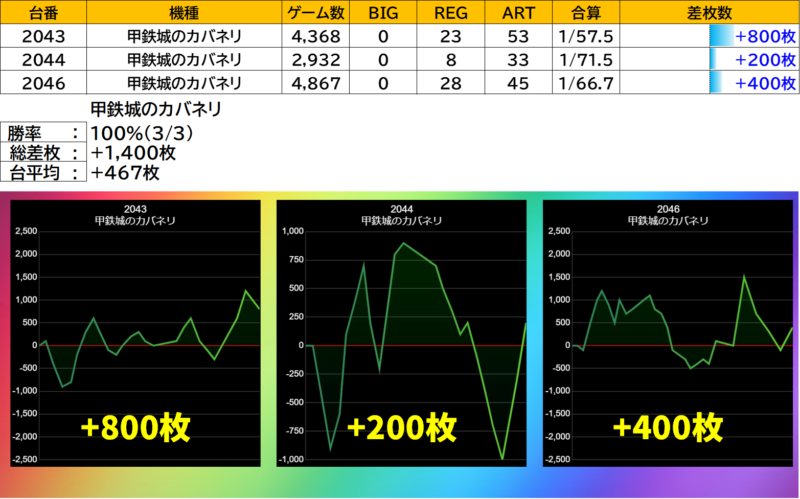Click the 合算 column header
This screenshot has width=800, height=499.
tap(586, 12)
